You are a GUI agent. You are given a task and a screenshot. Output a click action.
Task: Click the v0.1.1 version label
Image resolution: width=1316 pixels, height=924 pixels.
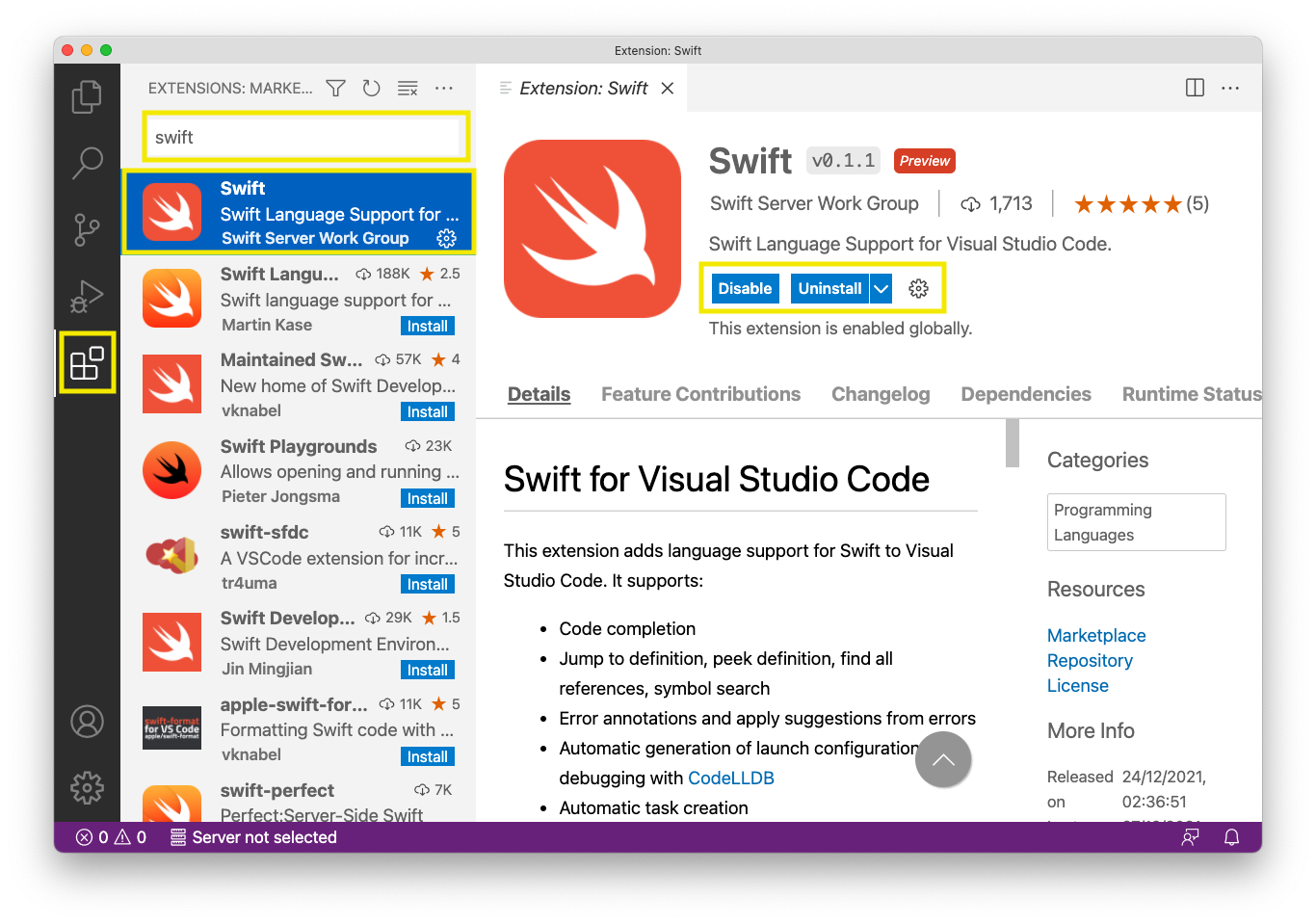click(843, 161)
